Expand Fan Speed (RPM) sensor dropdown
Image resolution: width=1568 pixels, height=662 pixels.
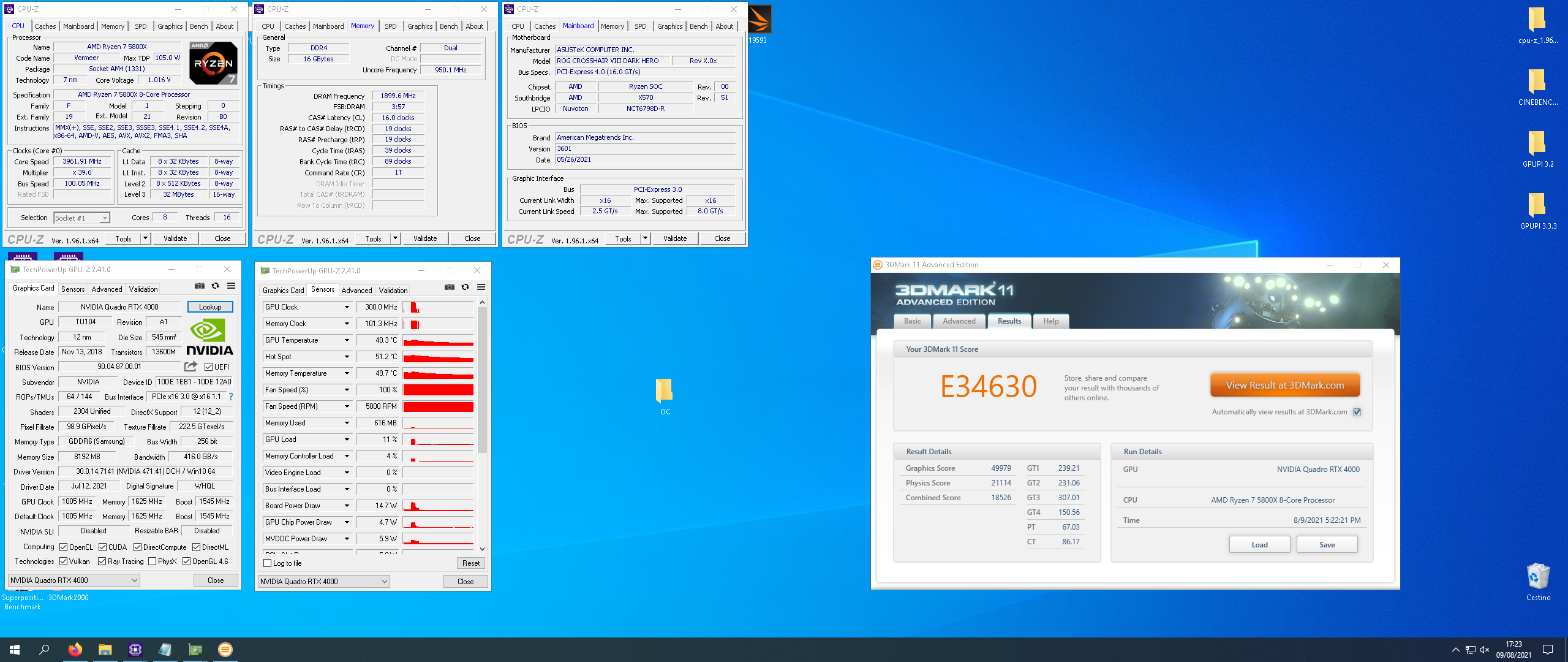[347, 406]
